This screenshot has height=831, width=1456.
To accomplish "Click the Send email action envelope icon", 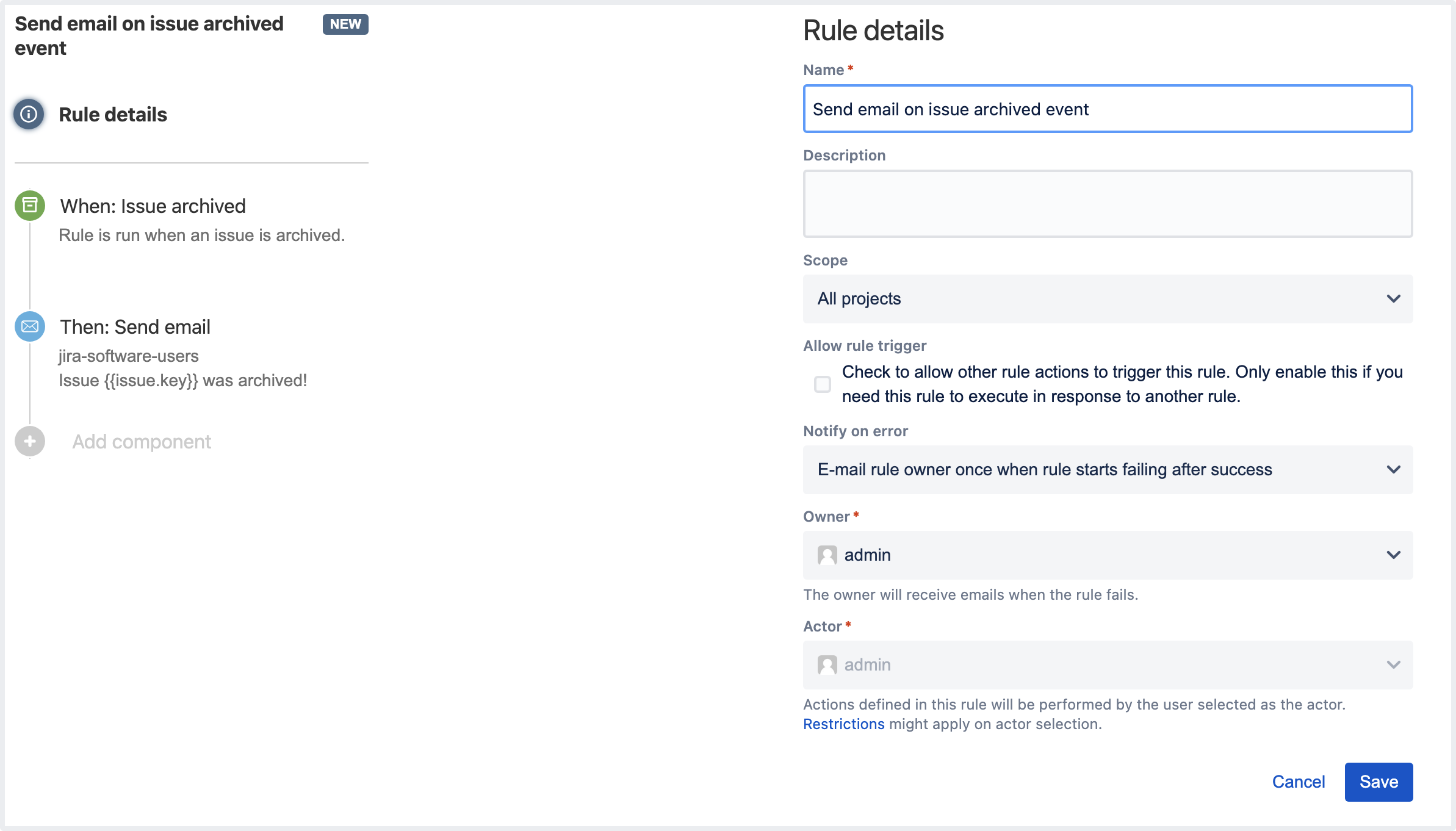I will [30, 326].
